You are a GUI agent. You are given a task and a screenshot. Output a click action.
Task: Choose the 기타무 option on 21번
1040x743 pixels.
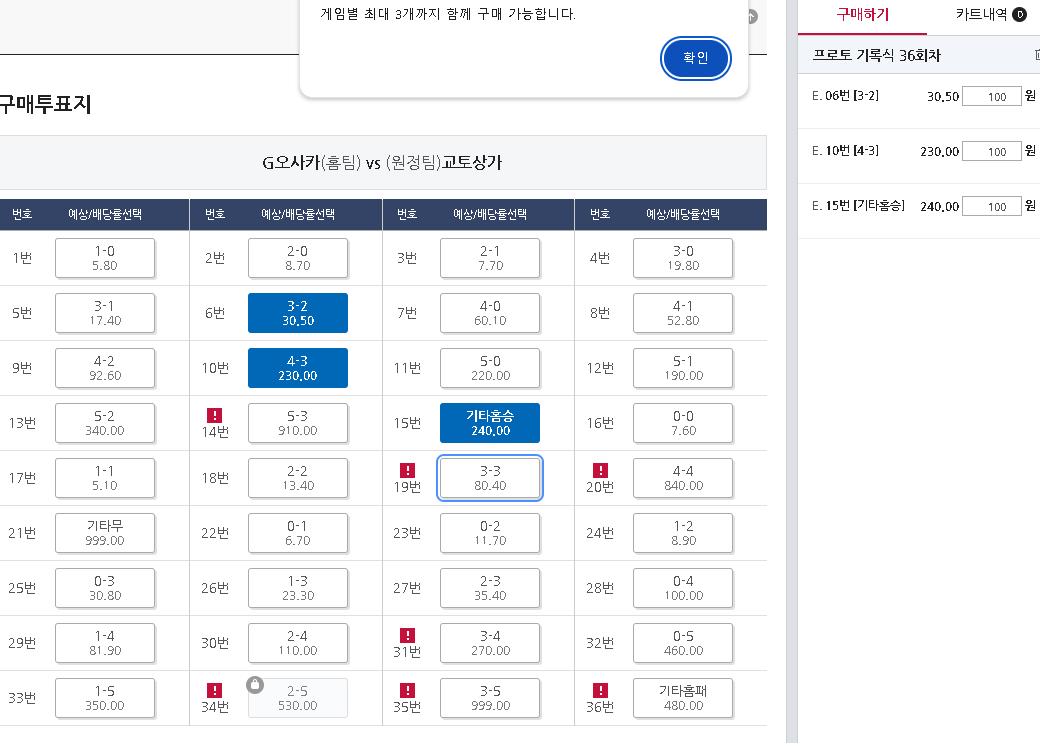tap(104, 533)
